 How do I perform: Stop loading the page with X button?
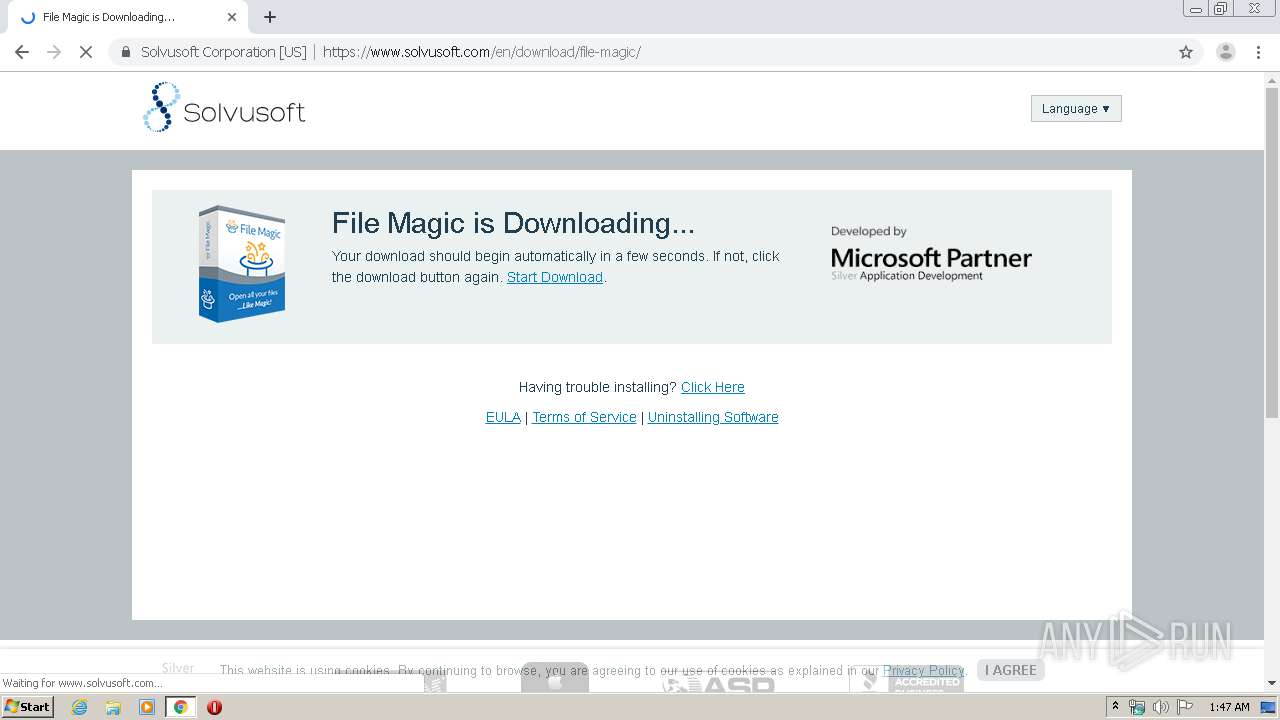click(86, 52)
